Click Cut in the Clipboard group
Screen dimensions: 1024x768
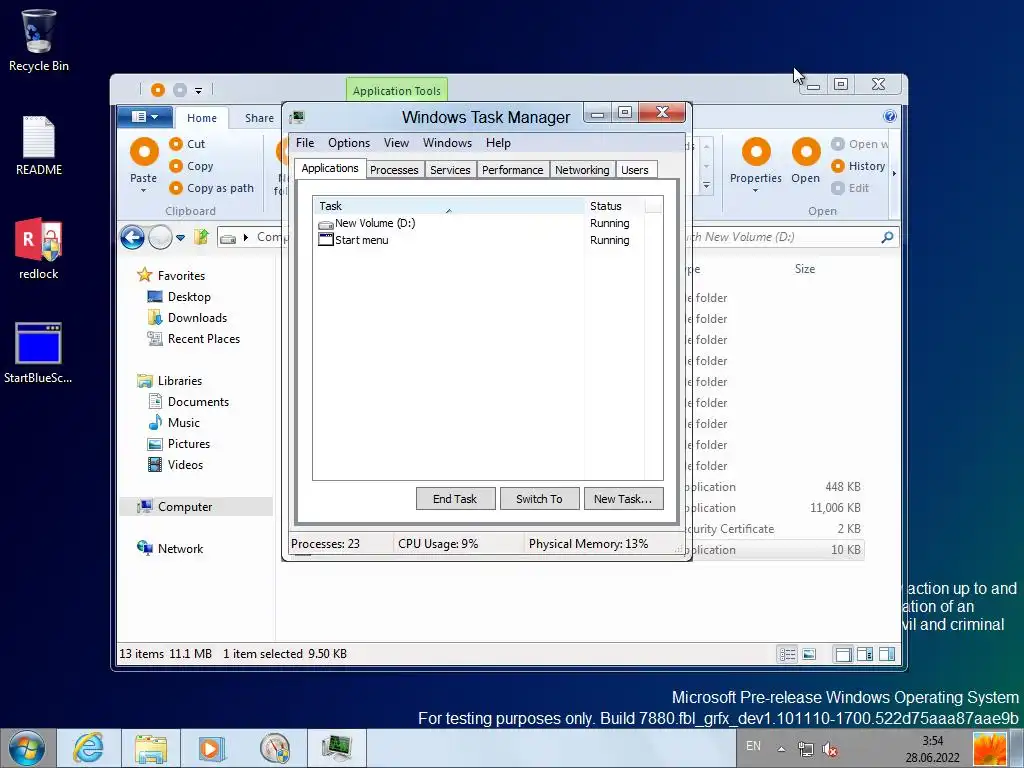(187, 144)
